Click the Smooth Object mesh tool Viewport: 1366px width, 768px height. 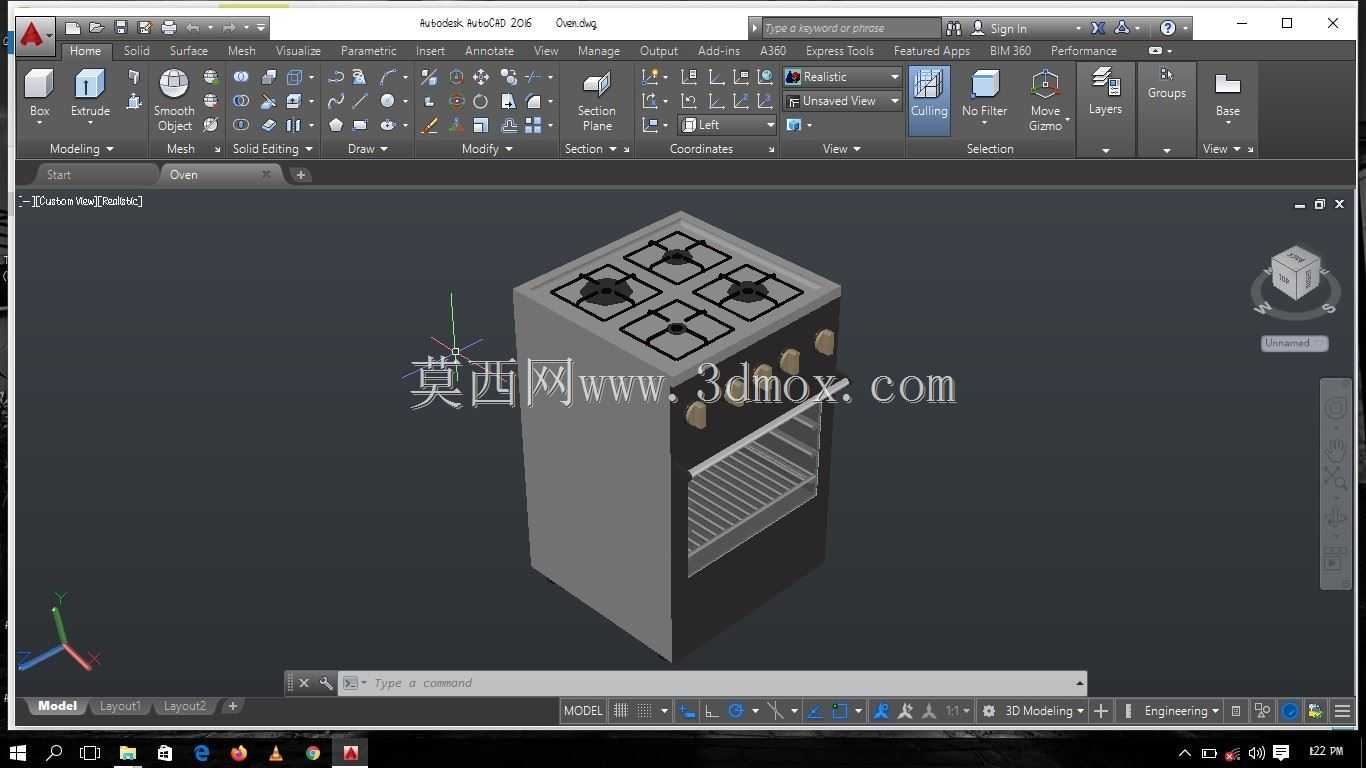click(x=174, y=100)
